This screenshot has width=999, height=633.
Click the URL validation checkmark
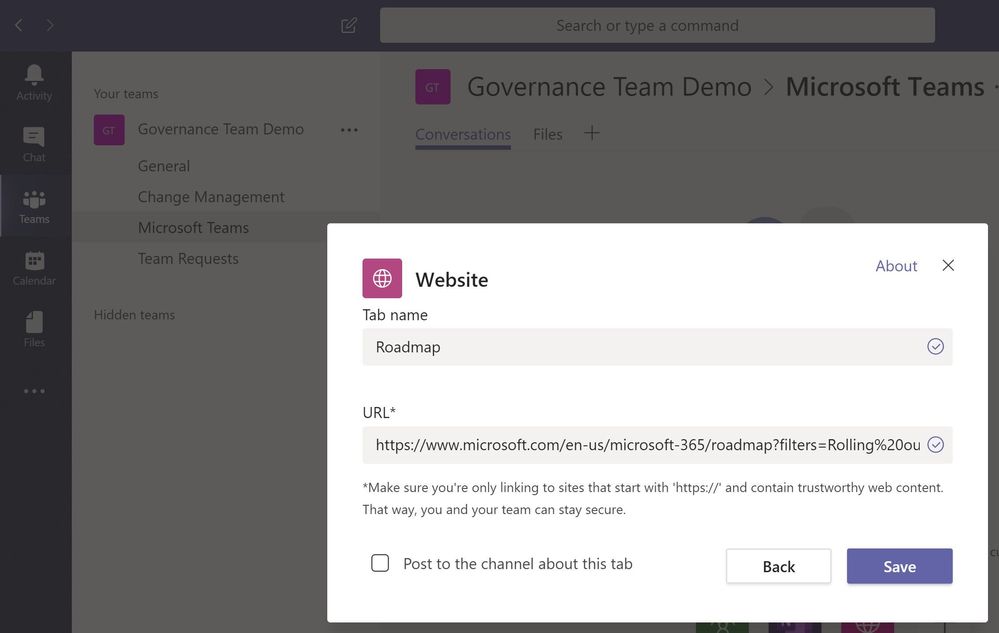(x=935, y=445)
